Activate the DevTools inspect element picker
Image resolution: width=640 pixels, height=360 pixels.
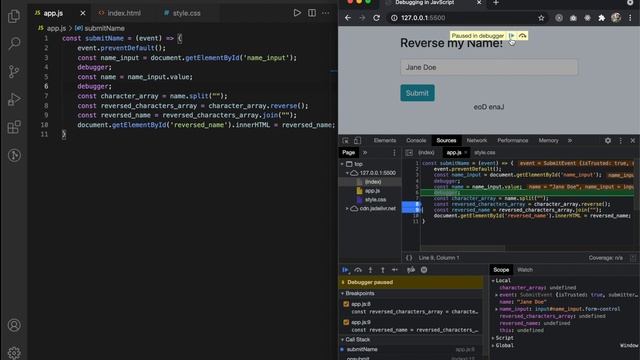(345, 140)
